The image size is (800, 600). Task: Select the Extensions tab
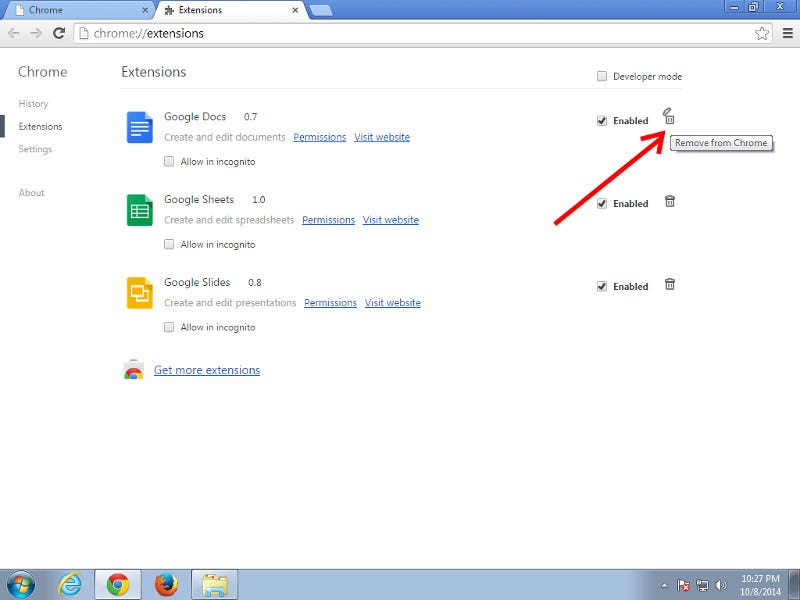click(x=232, y=10)
